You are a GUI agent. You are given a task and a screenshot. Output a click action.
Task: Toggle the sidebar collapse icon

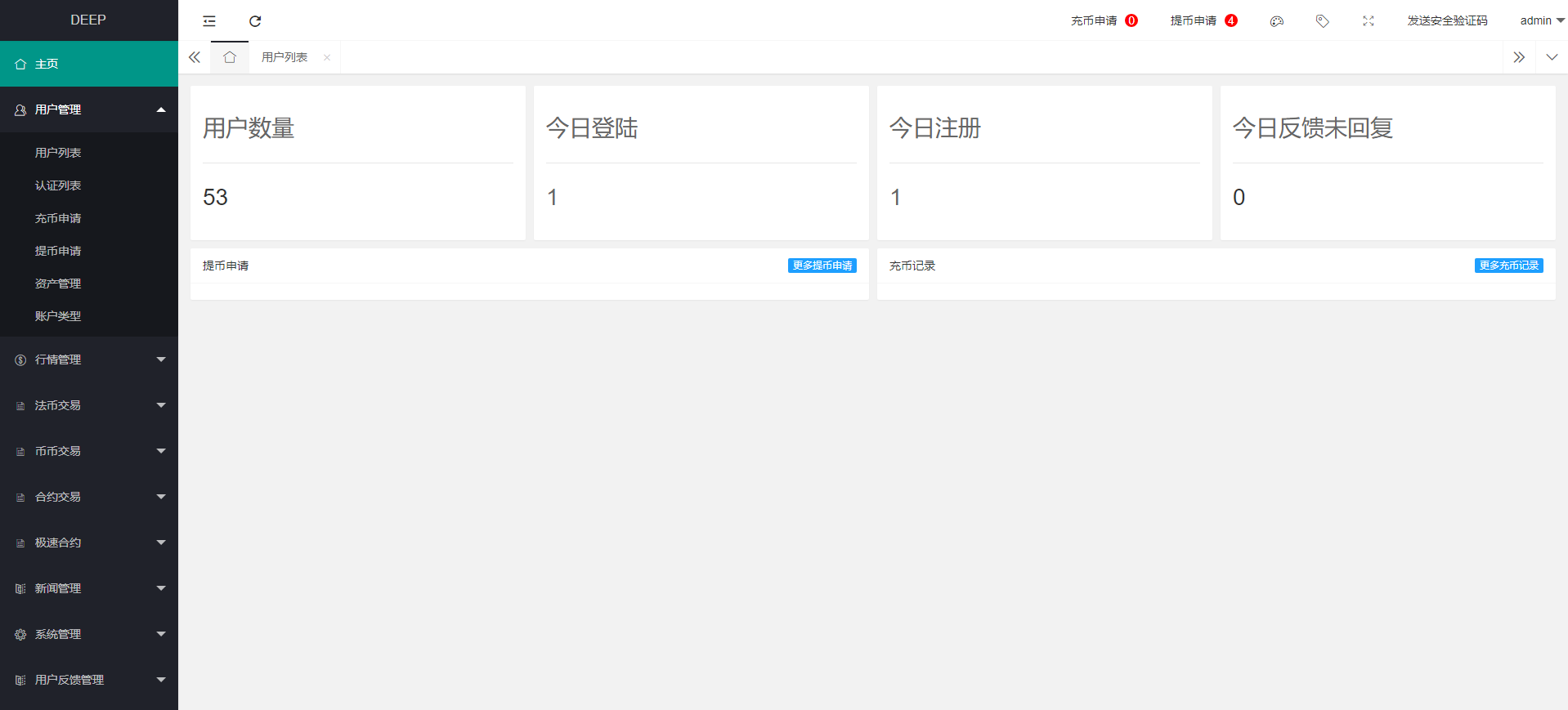tap(209, 21)
